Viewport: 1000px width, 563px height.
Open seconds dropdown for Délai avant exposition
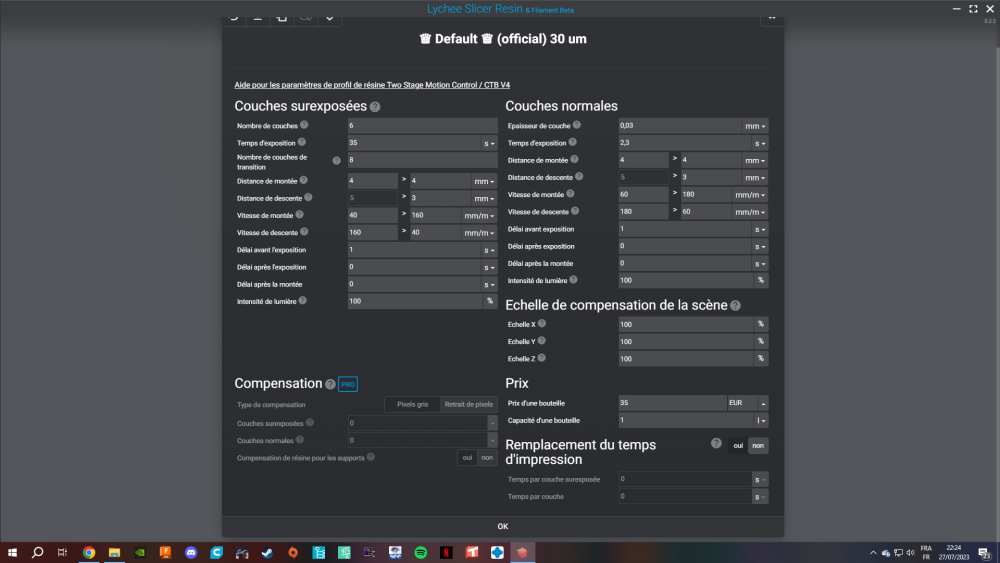tap(760, 230)
